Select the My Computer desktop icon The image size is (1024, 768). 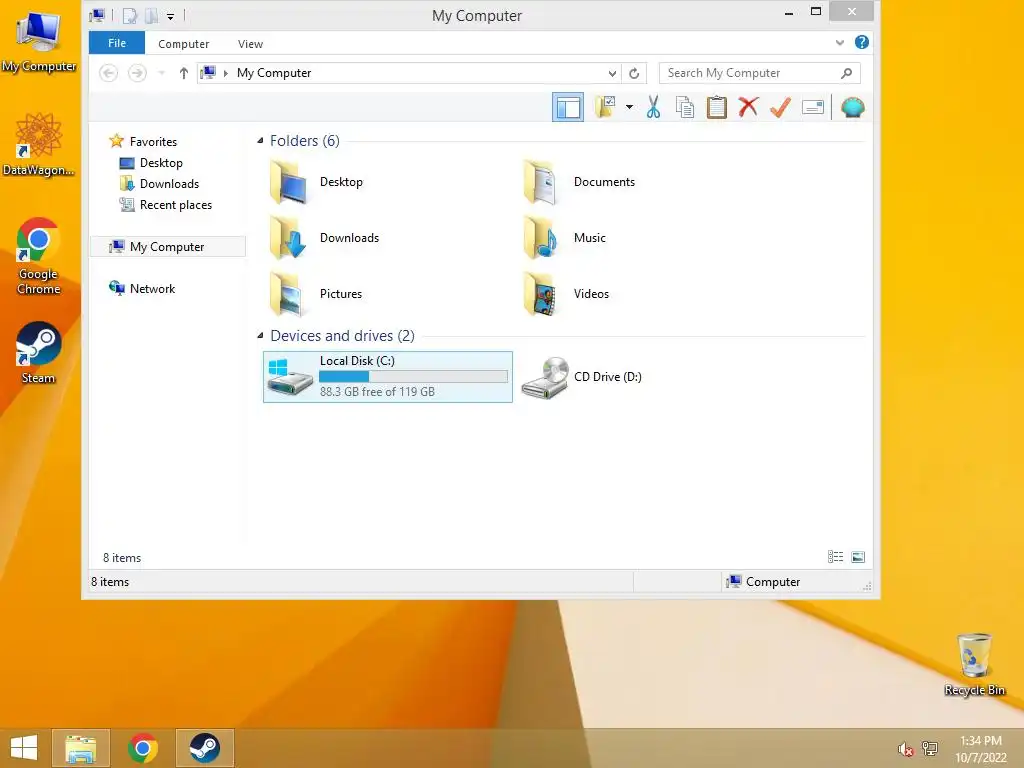(39, 40)
